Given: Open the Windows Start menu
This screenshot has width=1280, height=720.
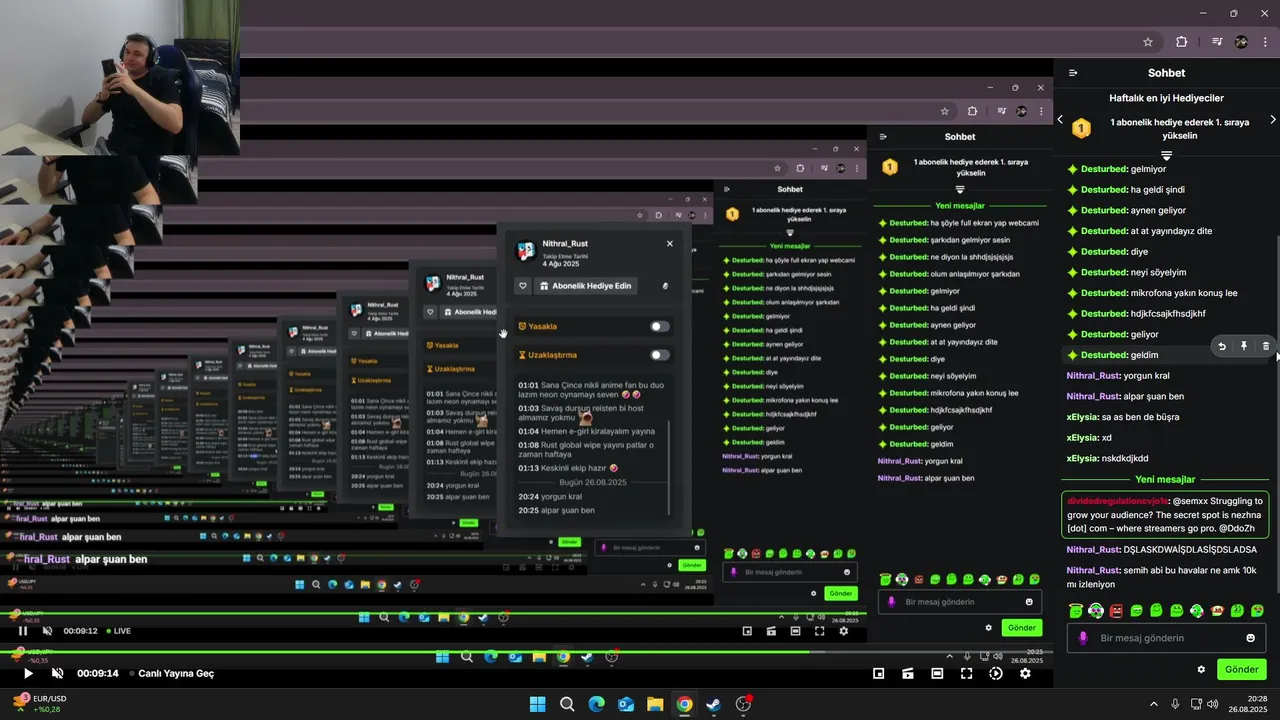Looking at the screenshot, I should point(537,704).
